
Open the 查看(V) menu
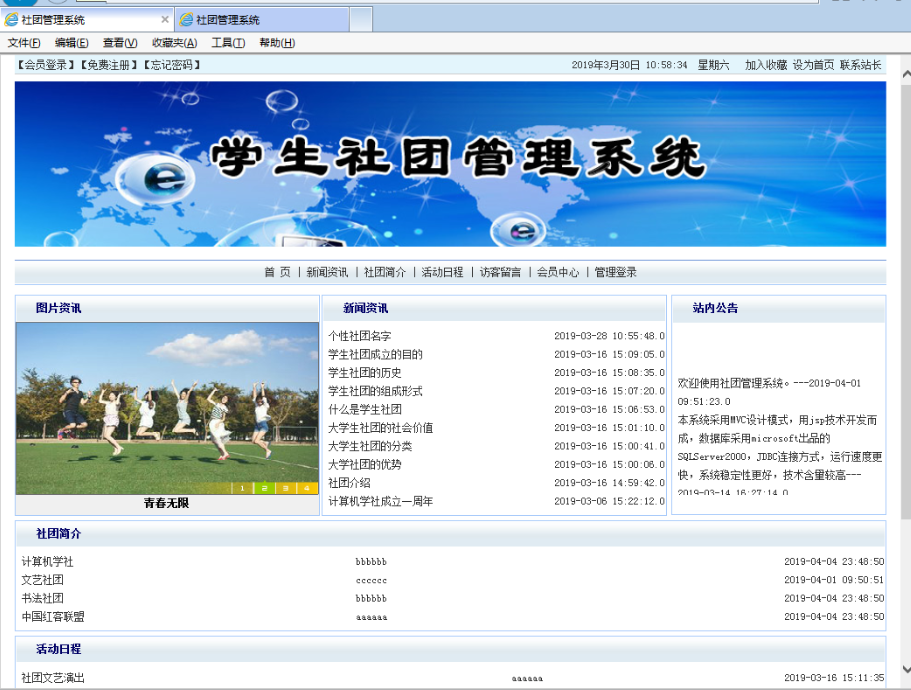(x=120, y=43)
